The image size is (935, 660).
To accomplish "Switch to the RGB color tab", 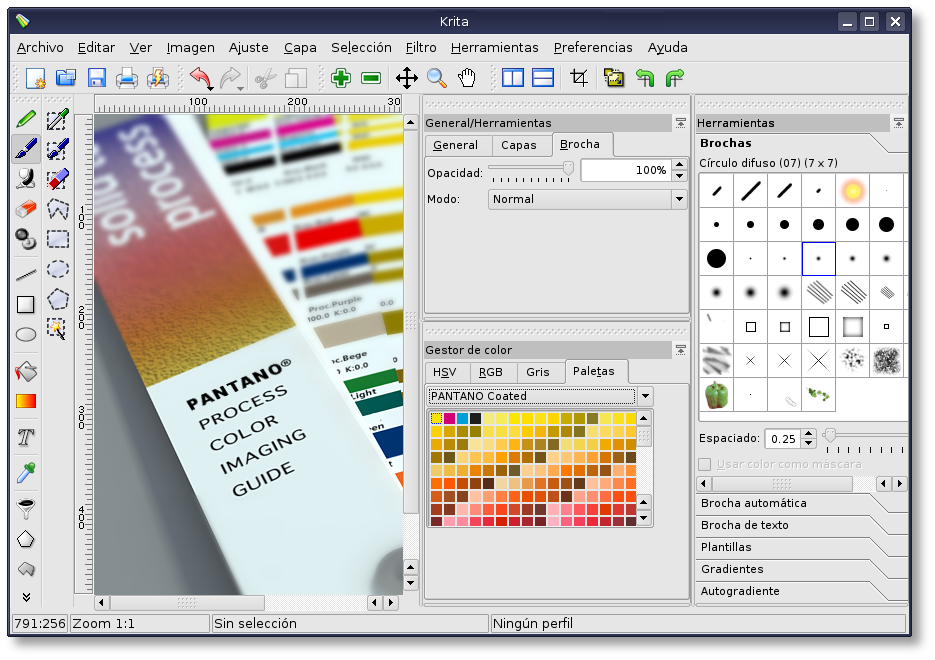I will [x=491, y=373].
